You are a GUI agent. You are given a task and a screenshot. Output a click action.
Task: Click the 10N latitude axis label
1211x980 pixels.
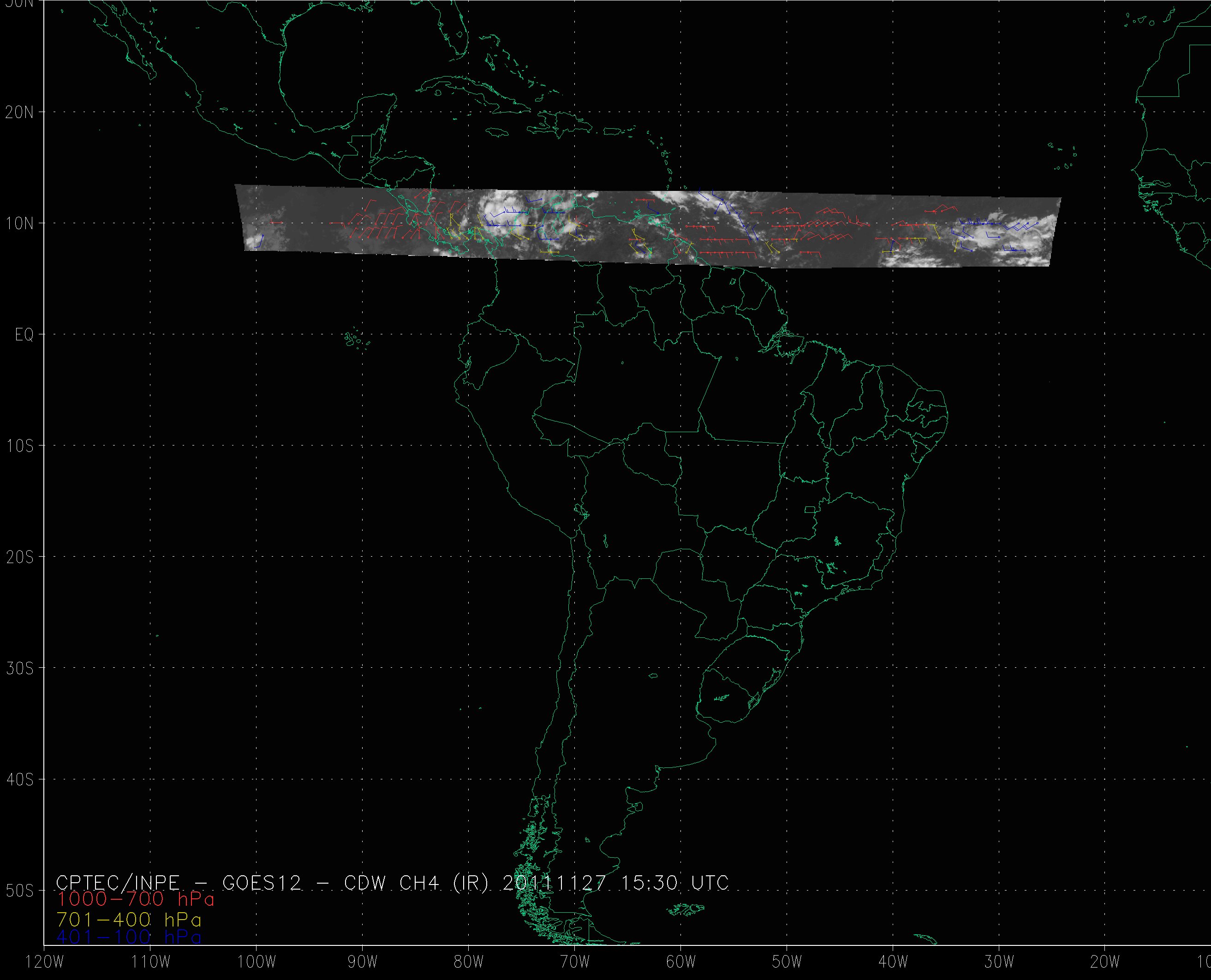pyautogui.click(x=19, y=224)
